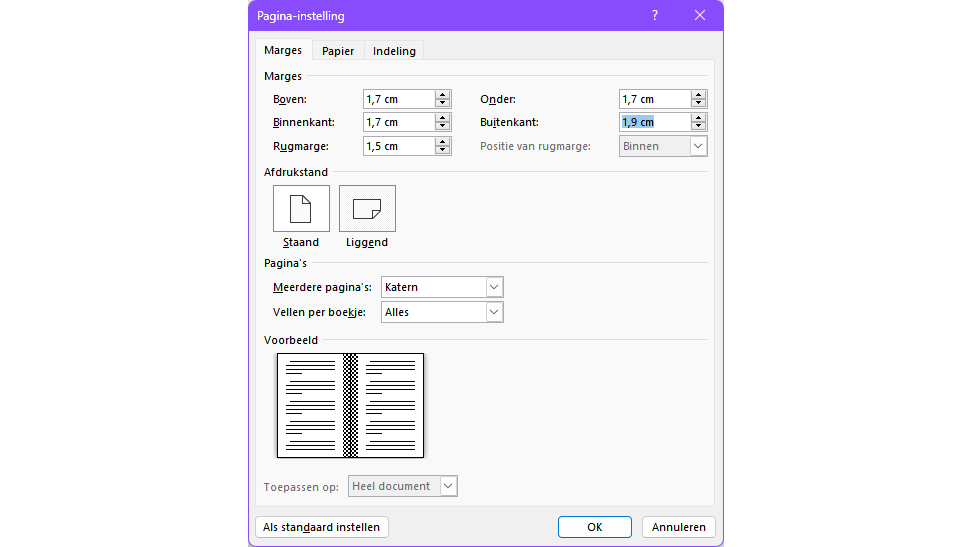Viewport: 972px width, 547px height.
Task: Click the booklet preview thumbnail
Action: [x=350, y=406]
